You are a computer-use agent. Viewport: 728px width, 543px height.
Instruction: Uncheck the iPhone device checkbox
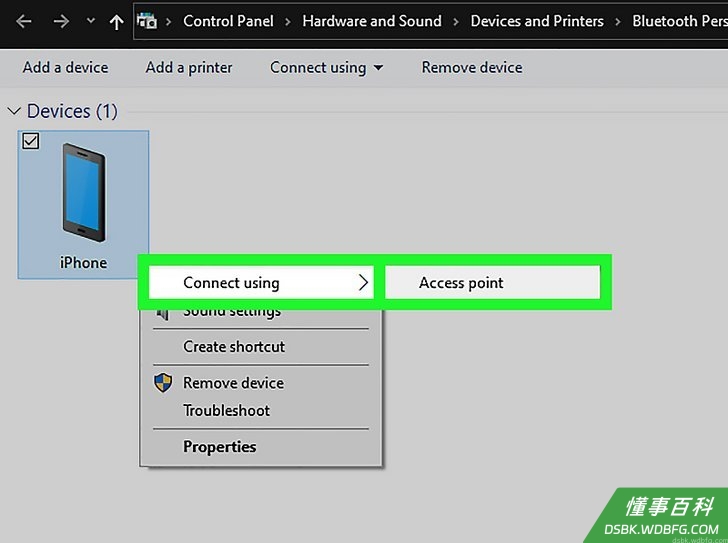pyautogui.click(x=31, y=141)
